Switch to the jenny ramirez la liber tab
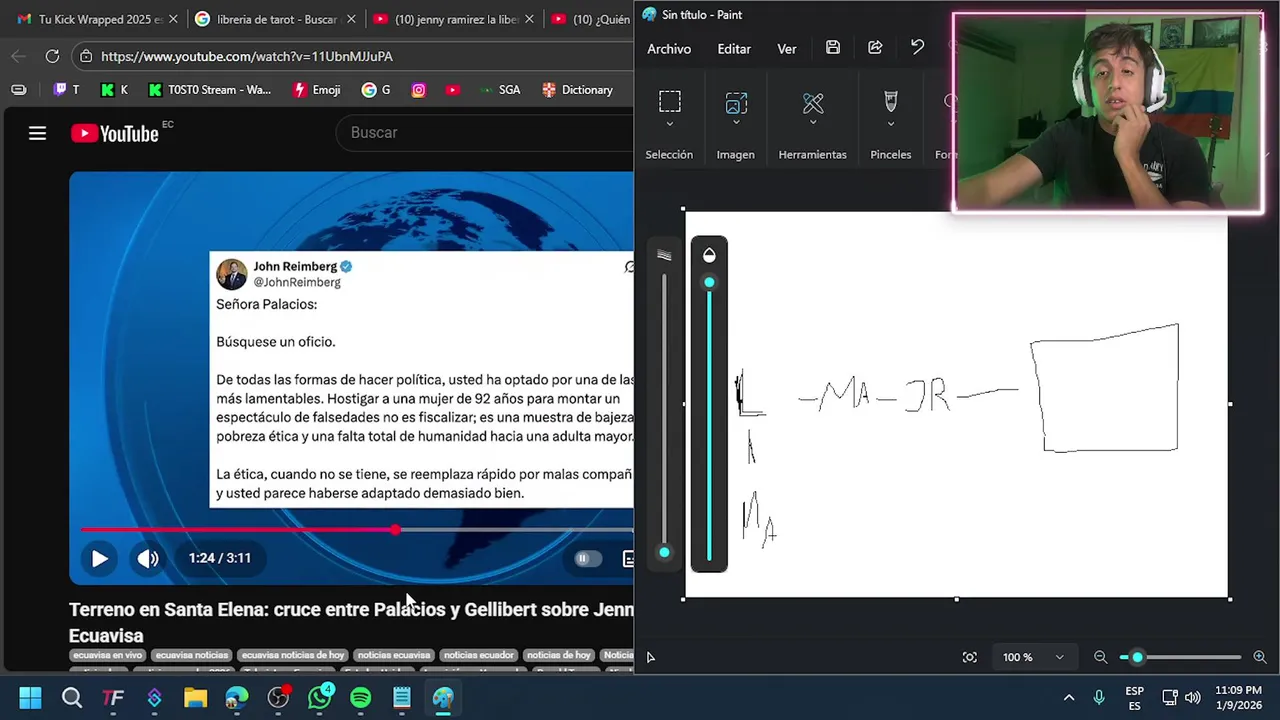Image resolution: width=1280 pixels, height=720 pixels. [x=453, y=19]
